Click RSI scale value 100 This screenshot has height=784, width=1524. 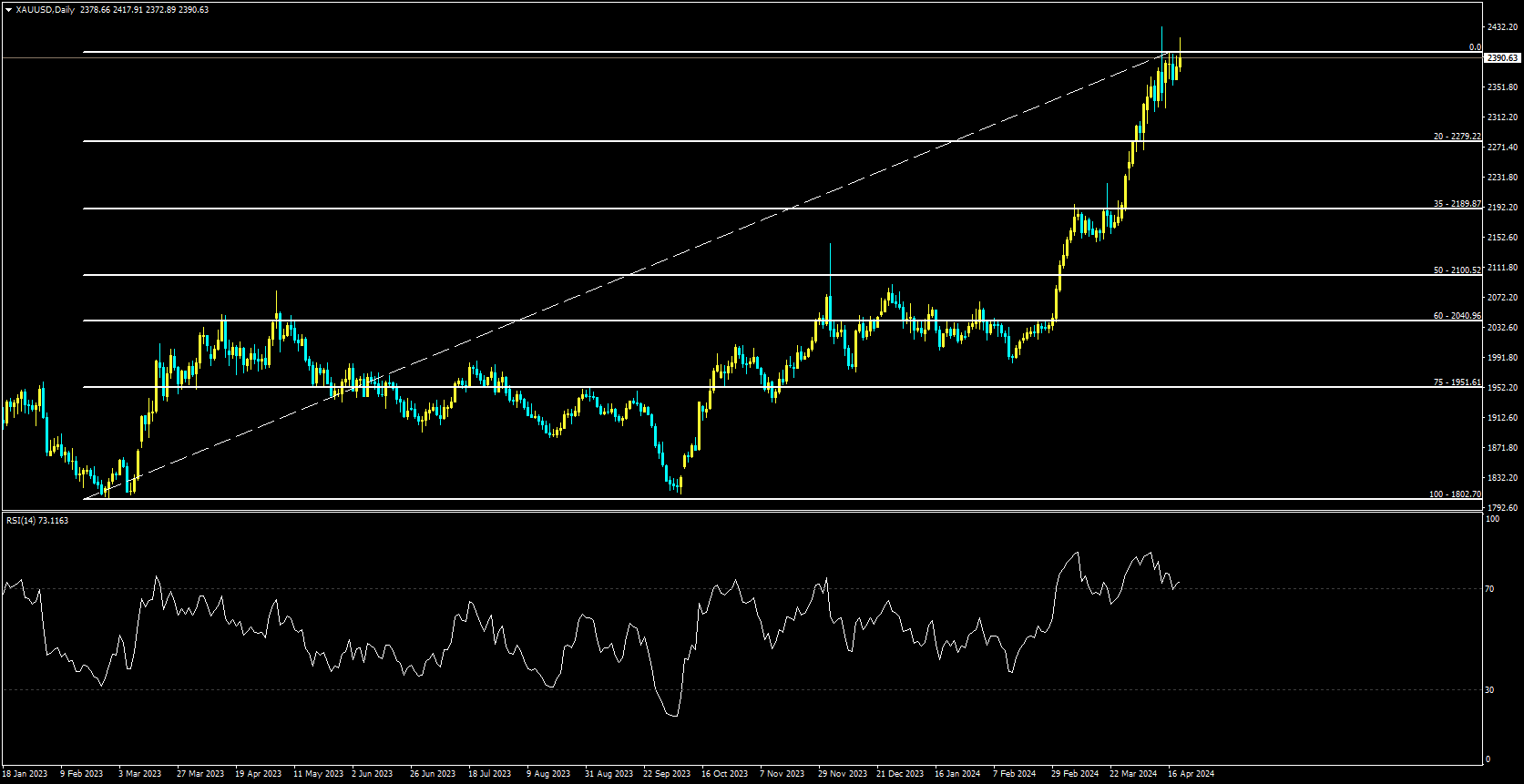(1492, 520)
